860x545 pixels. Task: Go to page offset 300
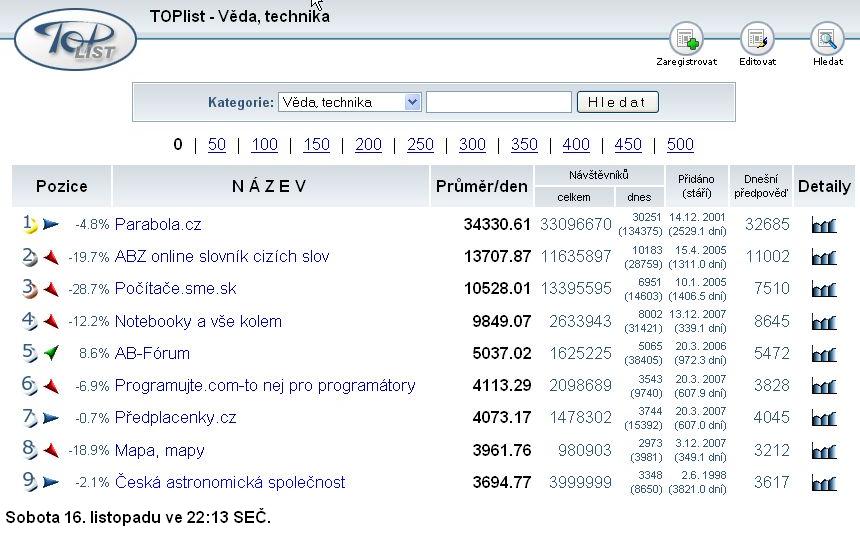tap(472, 145)
